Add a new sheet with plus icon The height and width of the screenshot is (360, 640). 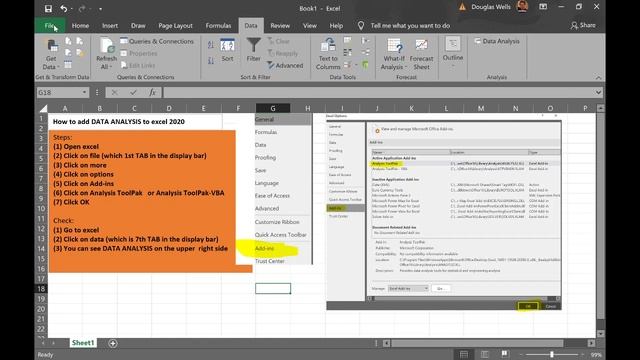pos(113,343)
